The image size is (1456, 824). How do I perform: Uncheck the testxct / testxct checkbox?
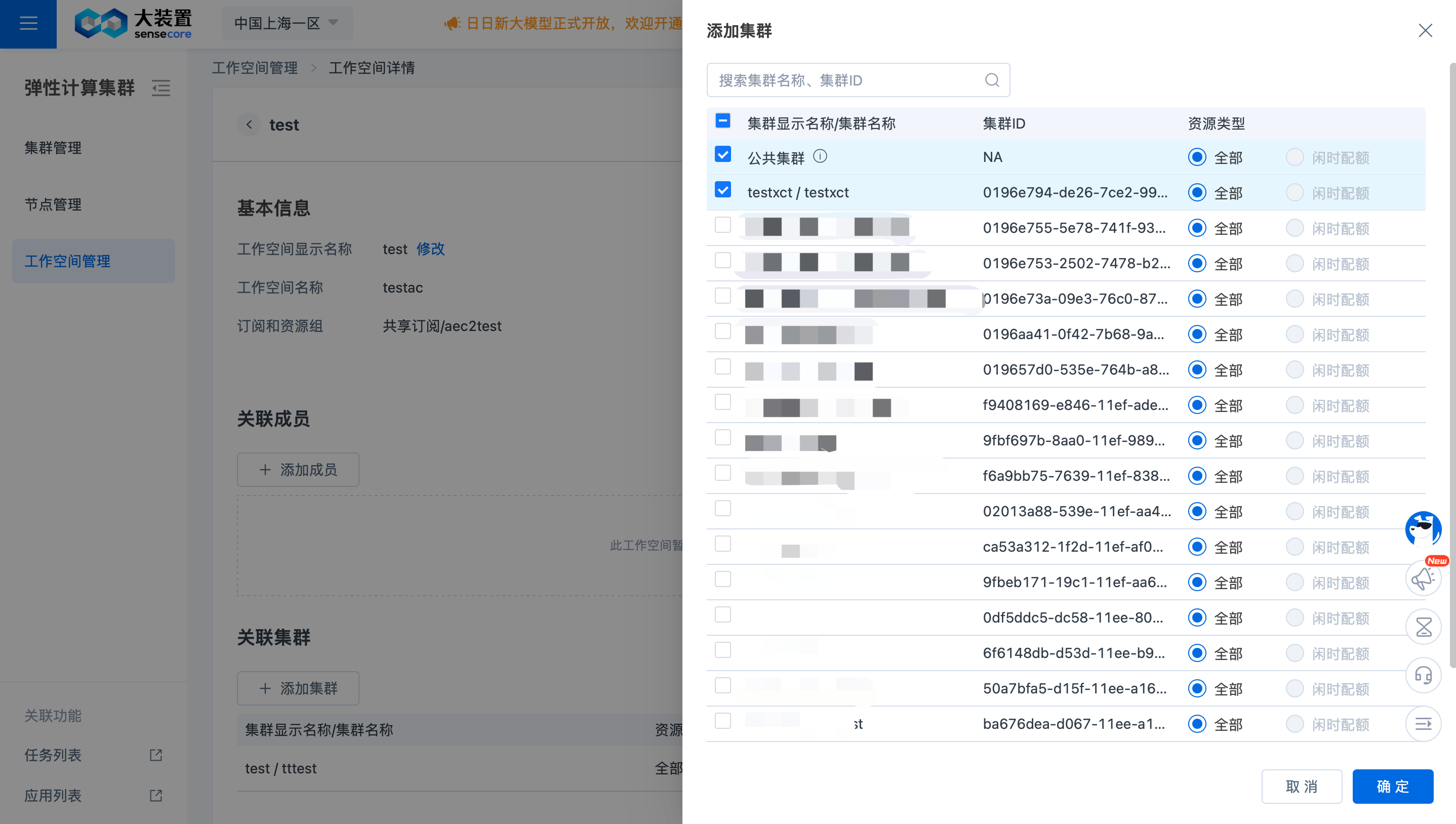(722, 190)
